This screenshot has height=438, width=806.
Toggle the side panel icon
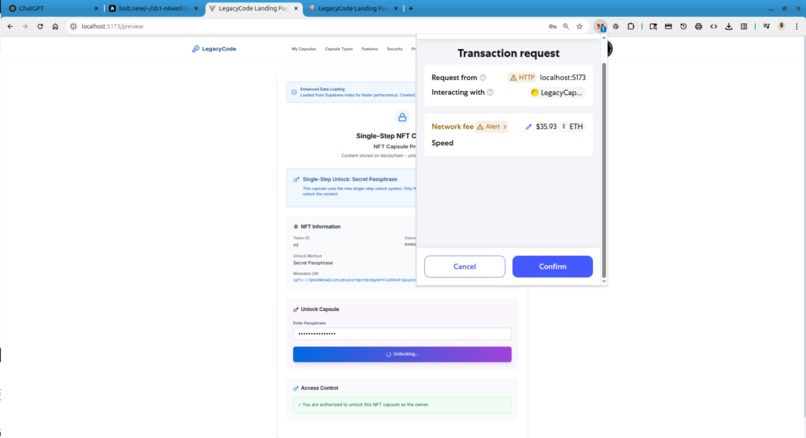tap(744, 26)
